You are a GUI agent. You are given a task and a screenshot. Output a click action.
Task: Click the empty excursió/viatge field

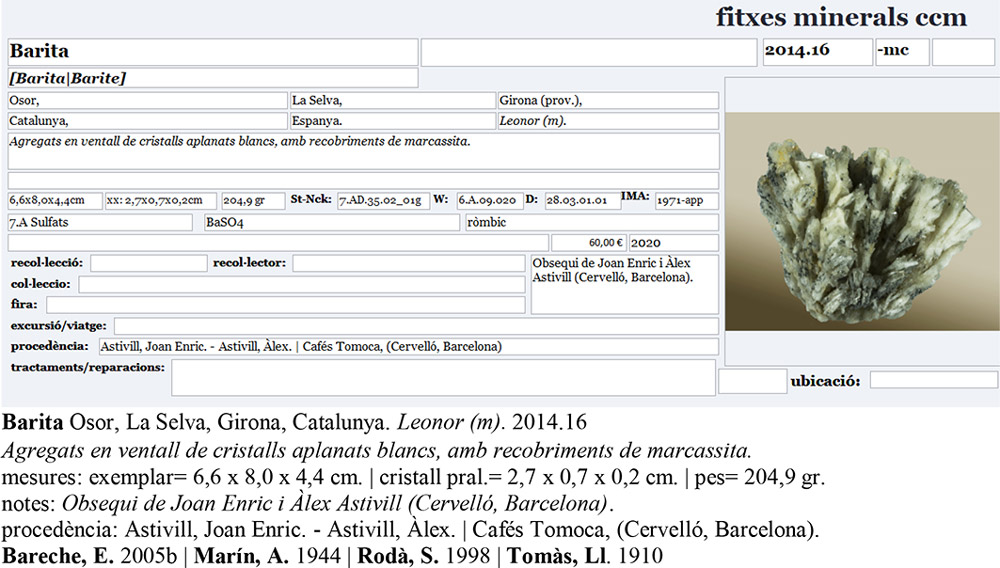click(416, 326)
